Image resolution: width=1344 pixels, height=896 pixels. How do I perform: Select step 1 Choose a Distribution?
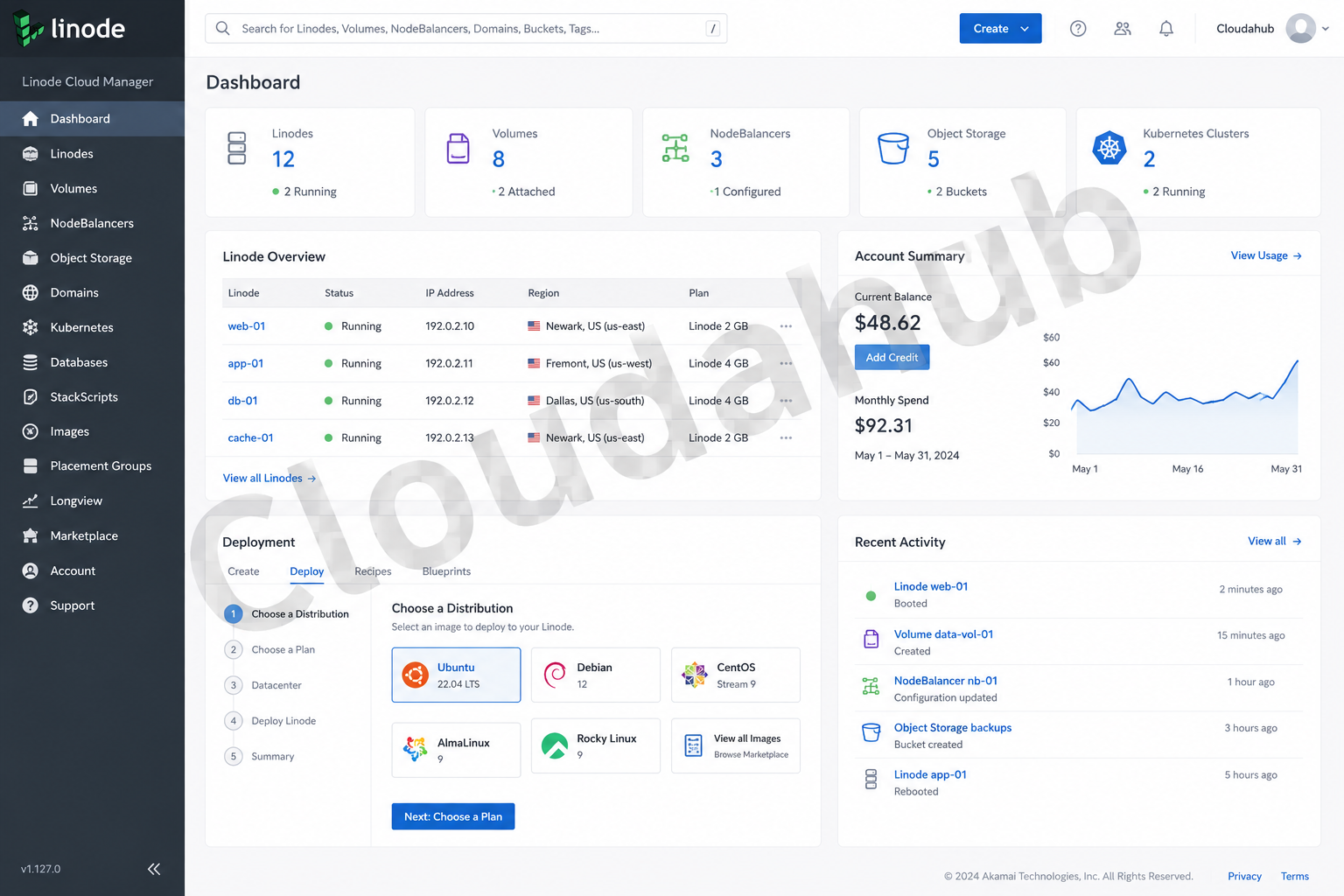287,614
